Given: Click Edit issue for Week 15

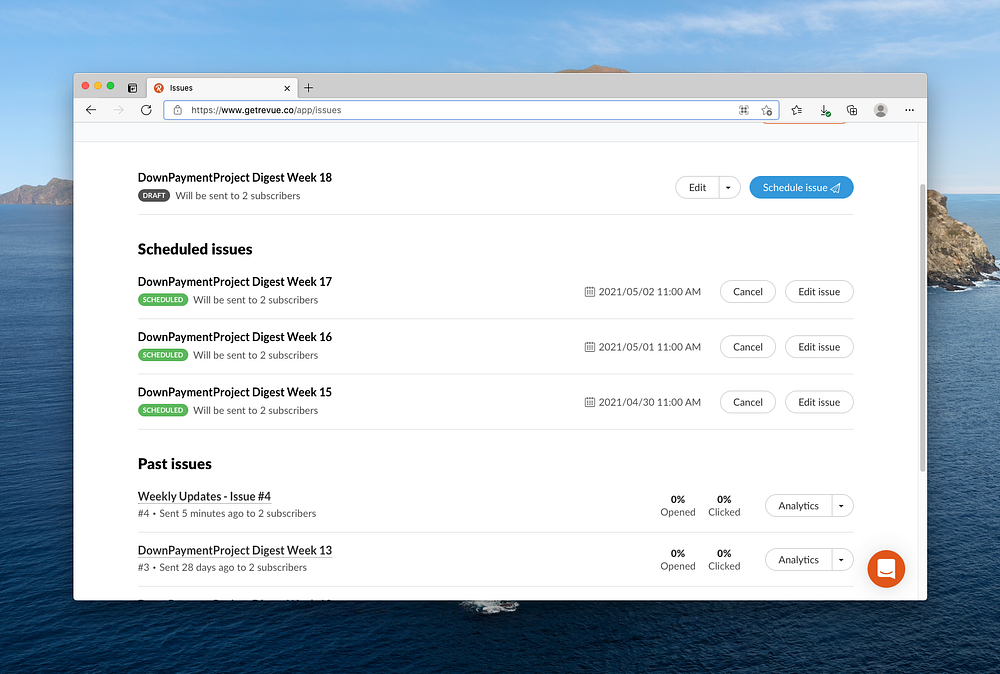Looking at the screenshot, I should [x=819, y=402].
